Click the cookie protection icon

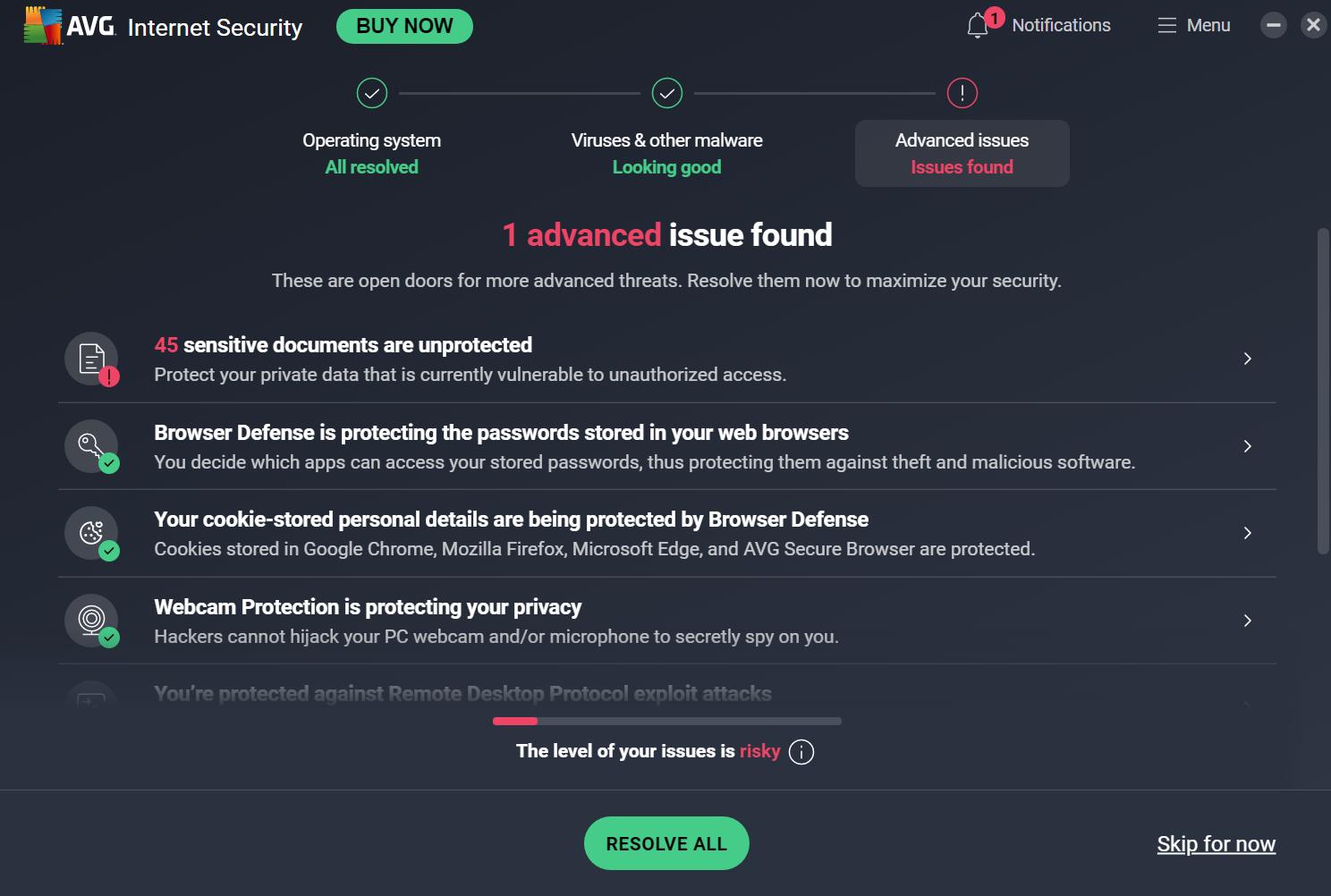(92, 533)
